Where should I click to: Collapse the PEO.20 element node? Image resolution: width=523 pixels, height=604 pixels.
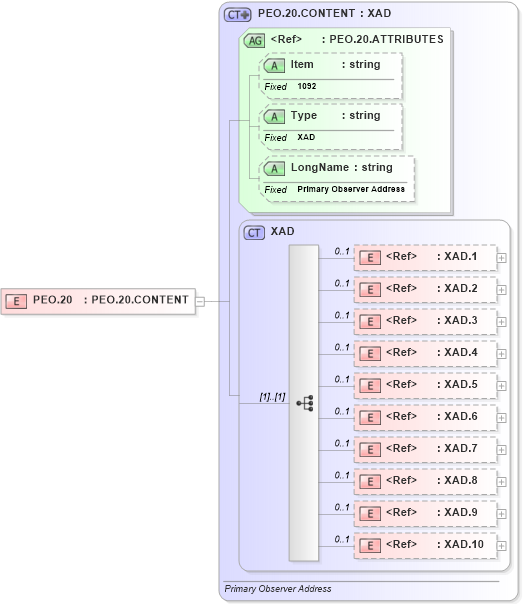point(200,302)
